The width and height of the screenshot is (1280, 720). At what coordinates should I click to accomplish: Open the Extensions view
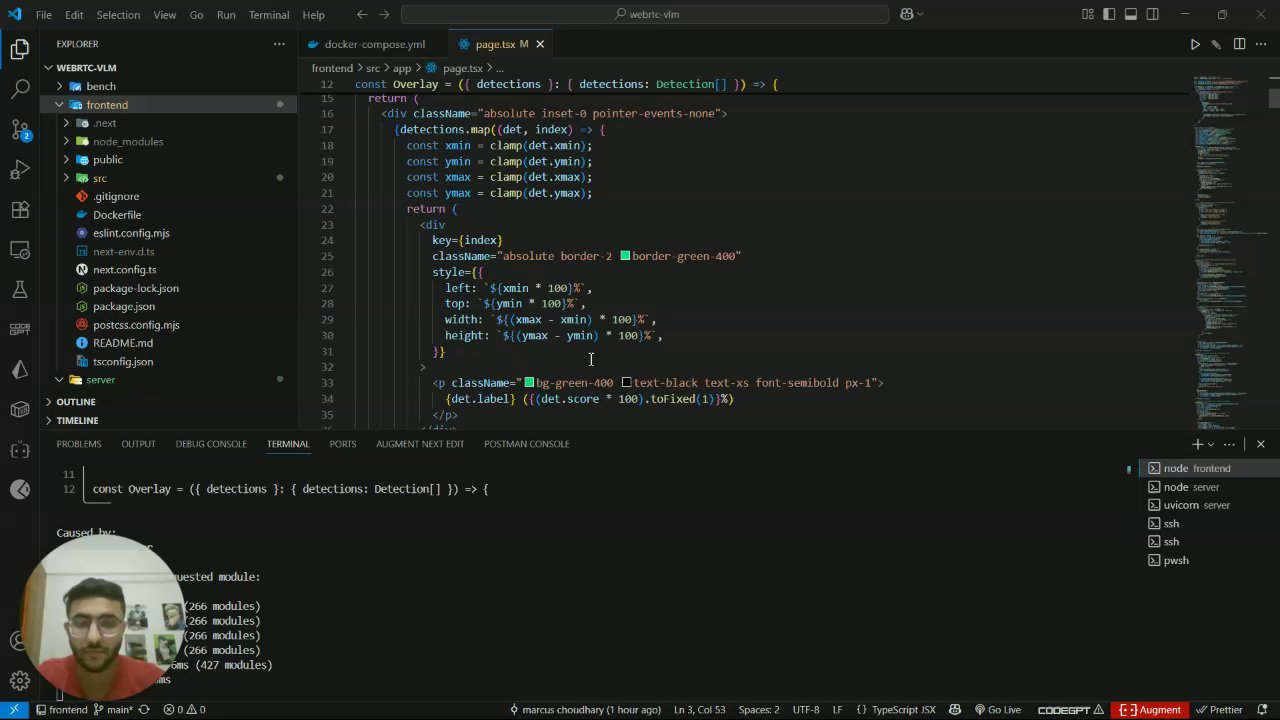point(20,210)
